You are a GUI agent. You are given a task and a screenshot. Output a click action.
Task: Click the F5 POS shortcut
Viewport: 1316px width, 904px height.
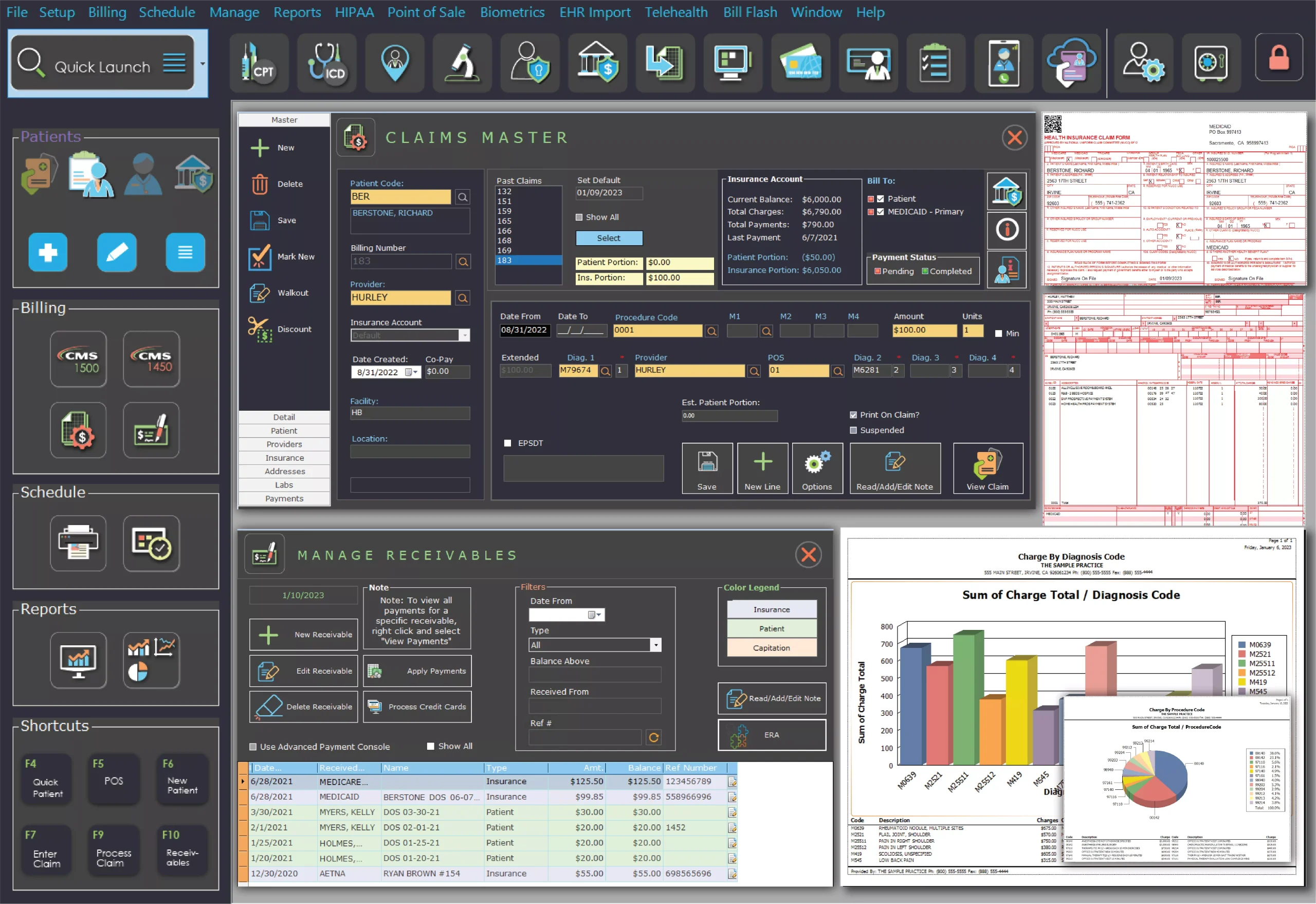coord(113,779)
